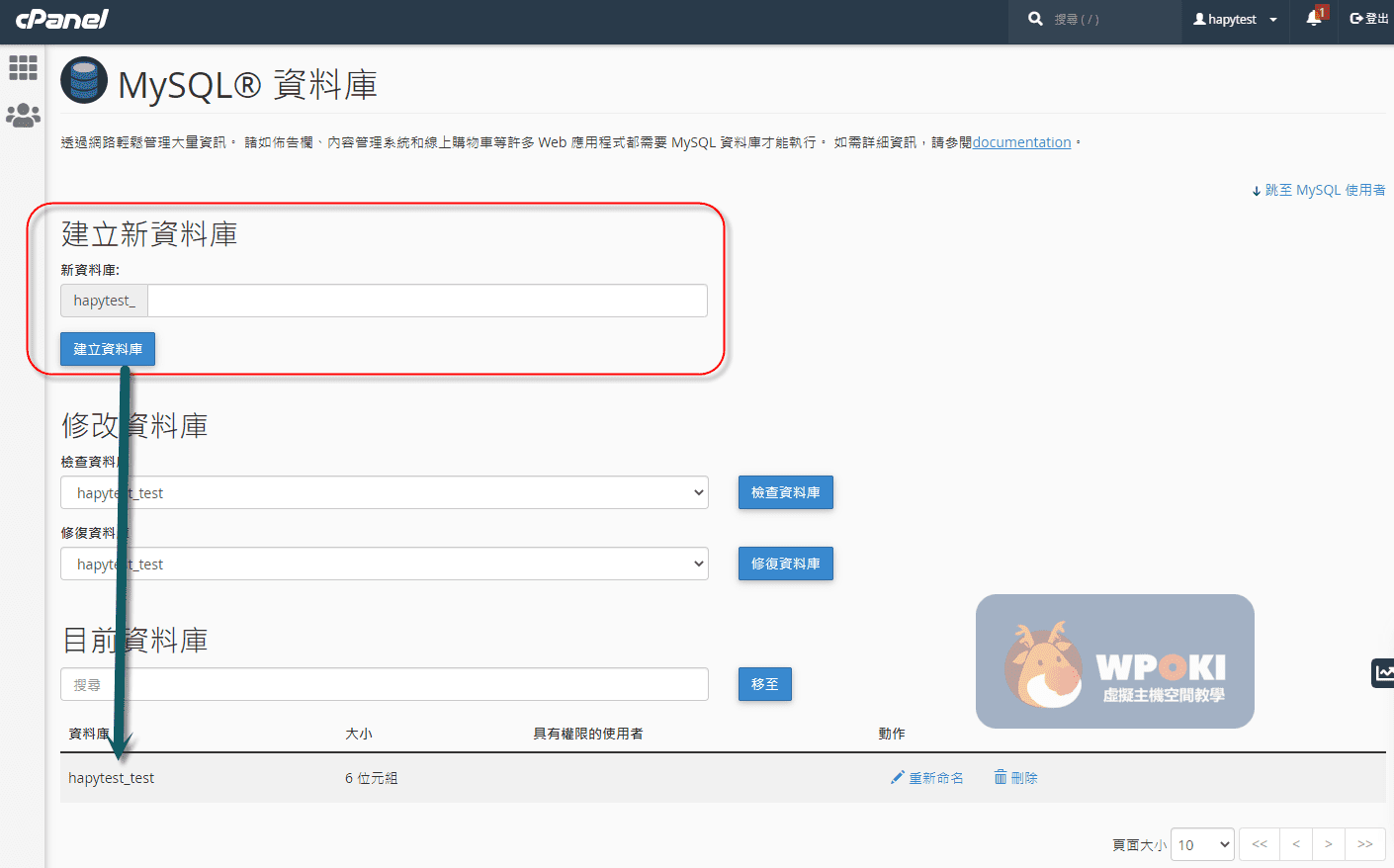Image resolution: width=1394 pixels, height=868 pixels.
Task: Focus the current databases search field
Action: 385,684
